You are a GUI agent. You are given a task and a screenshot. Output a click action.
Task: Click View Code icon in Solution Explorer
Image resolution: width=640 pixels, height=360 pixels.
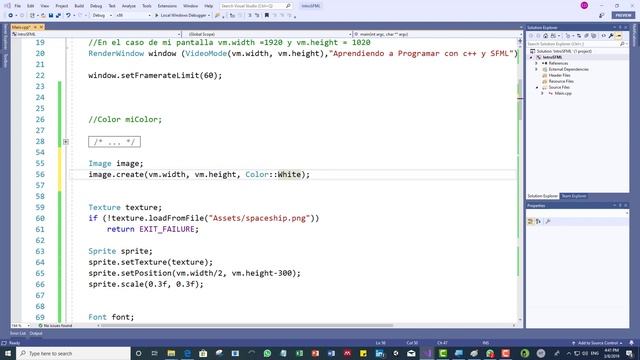coord(604,36)
